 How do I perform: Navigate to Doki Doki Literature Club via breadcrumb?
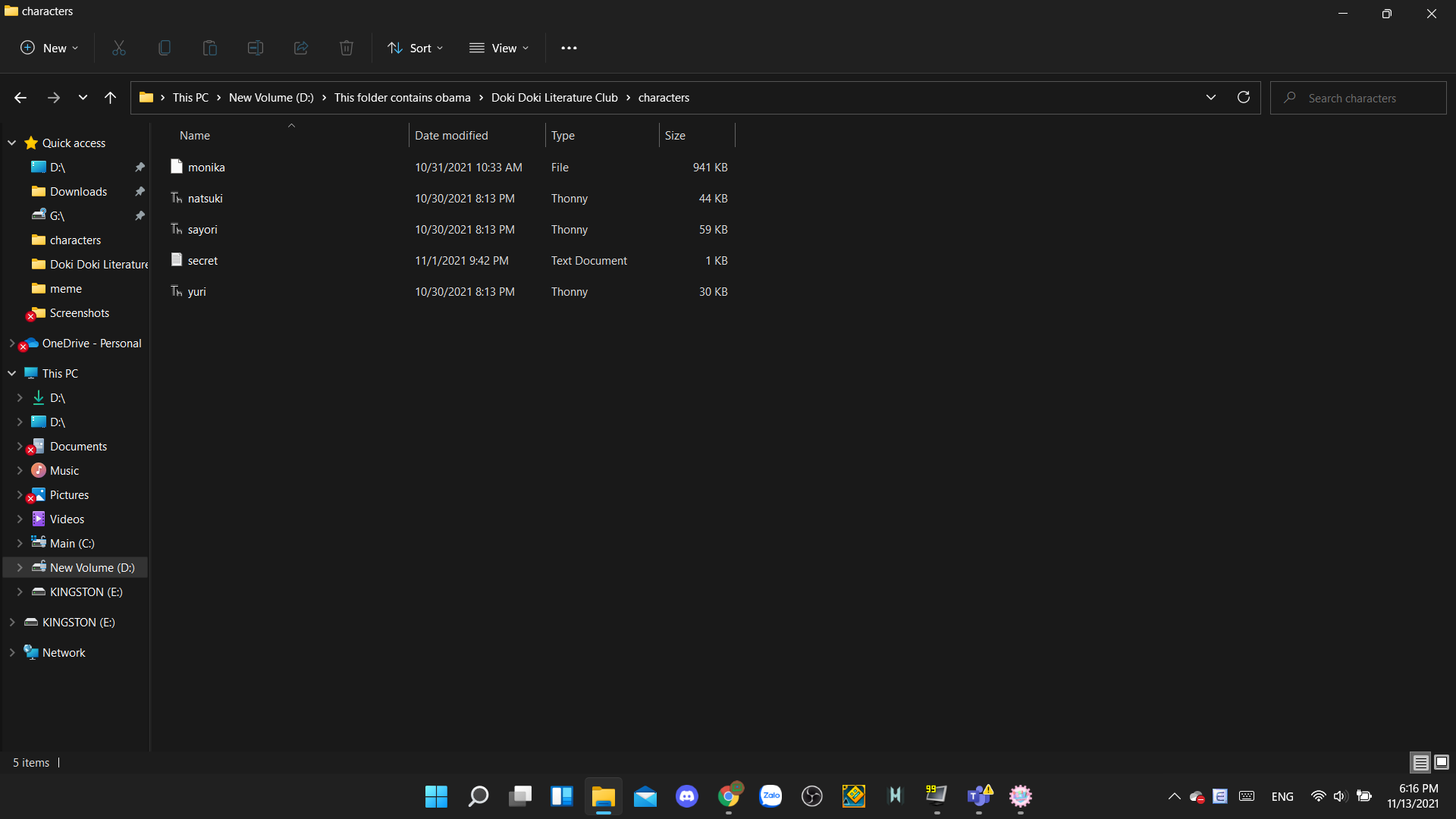coord(554,97)
